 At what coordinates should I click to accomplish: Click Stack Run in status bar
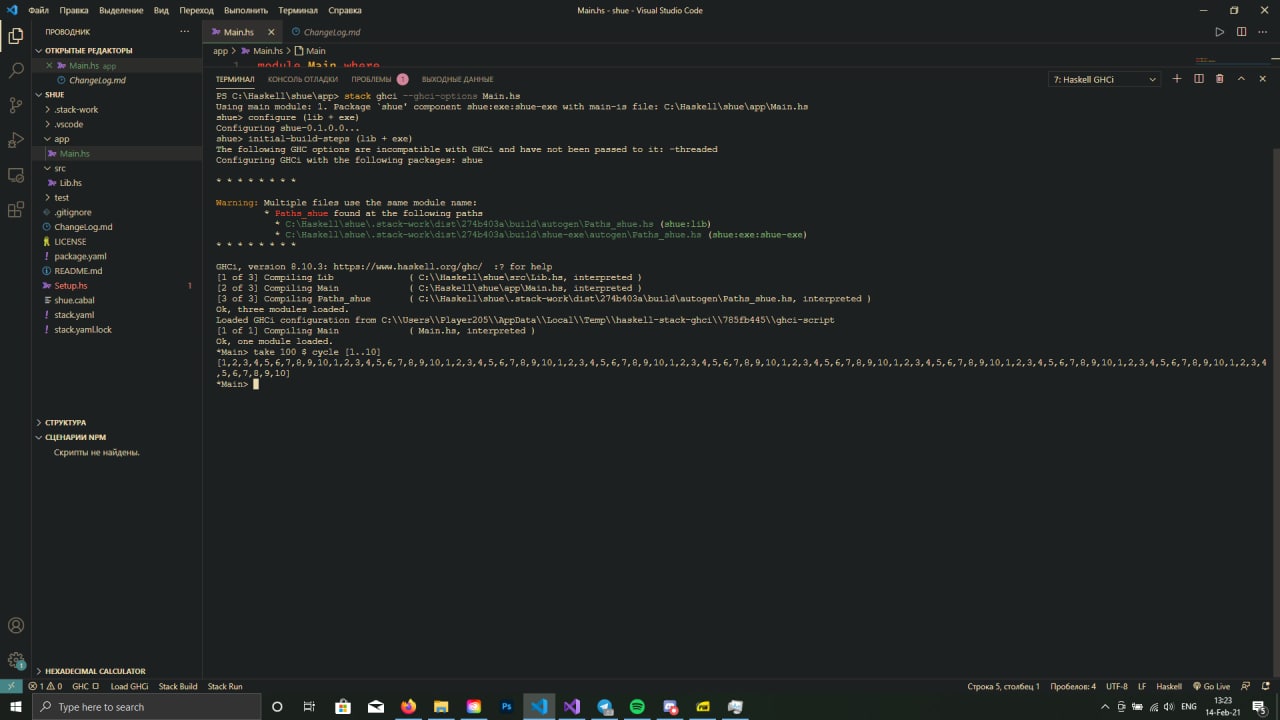225,686
